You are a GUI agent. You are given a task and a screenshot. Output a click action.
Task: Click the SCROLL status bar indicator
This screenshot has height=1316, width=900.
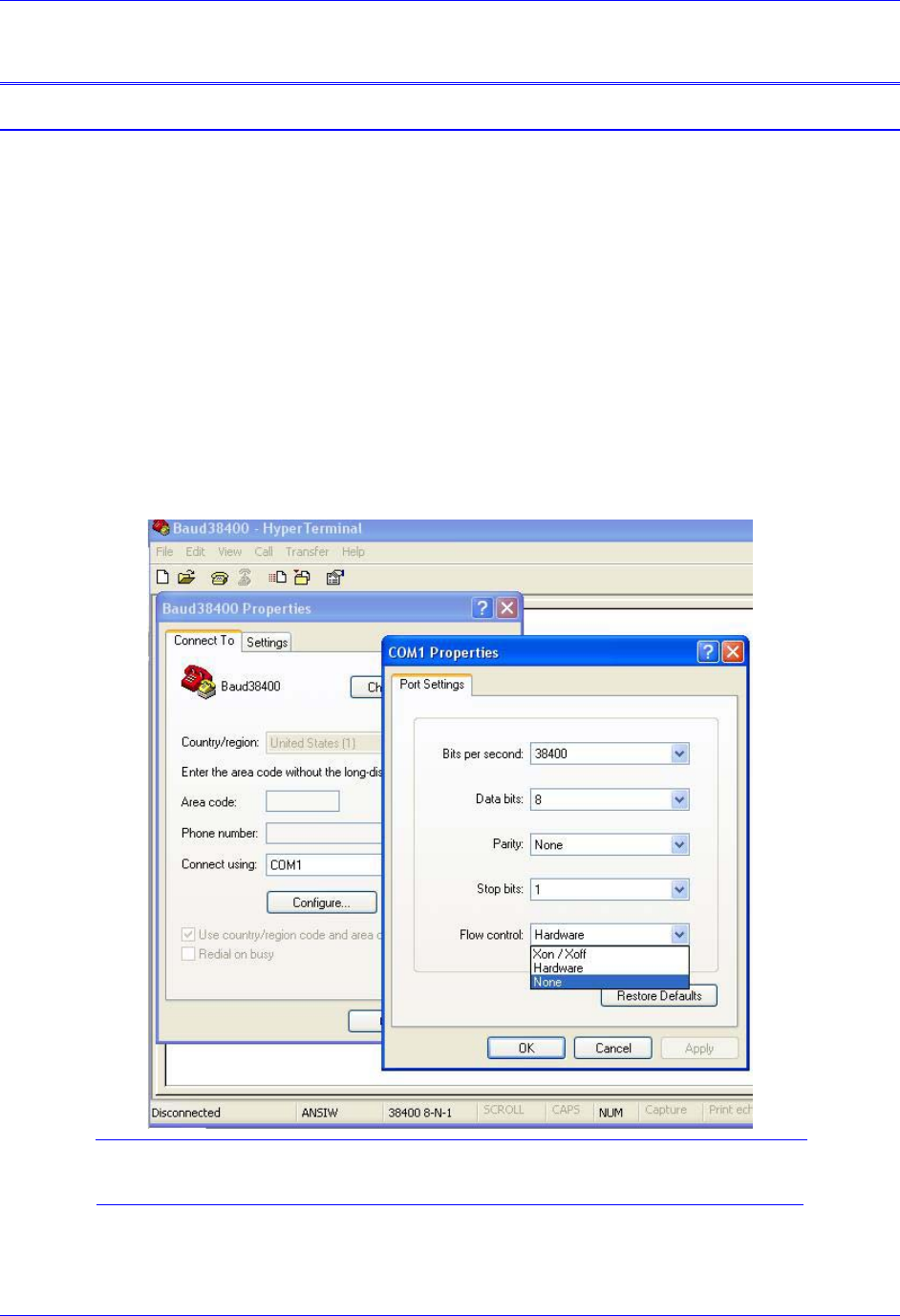504,1110
